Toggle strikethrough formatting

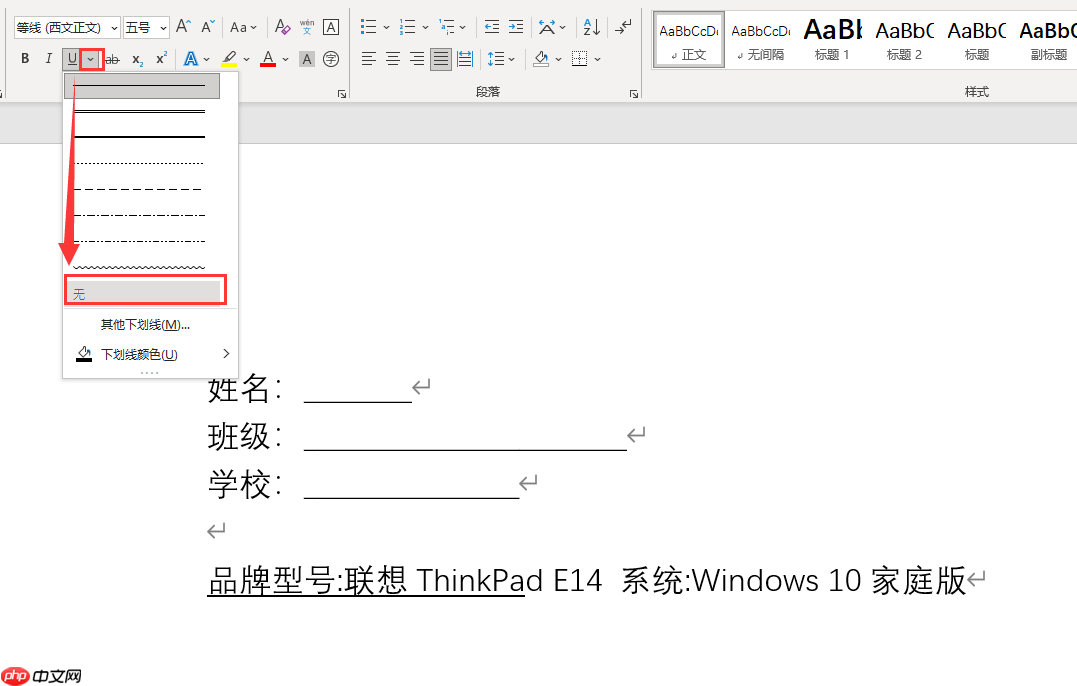(112, 60)
